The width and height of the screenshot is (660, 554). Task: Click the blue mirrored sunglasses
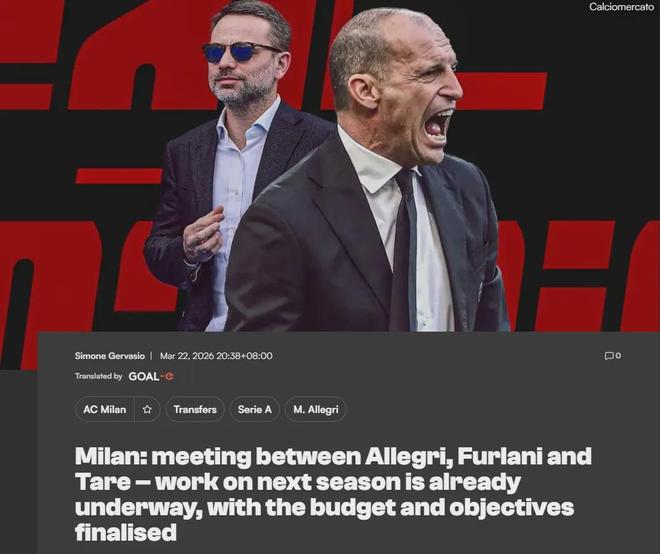239,52
